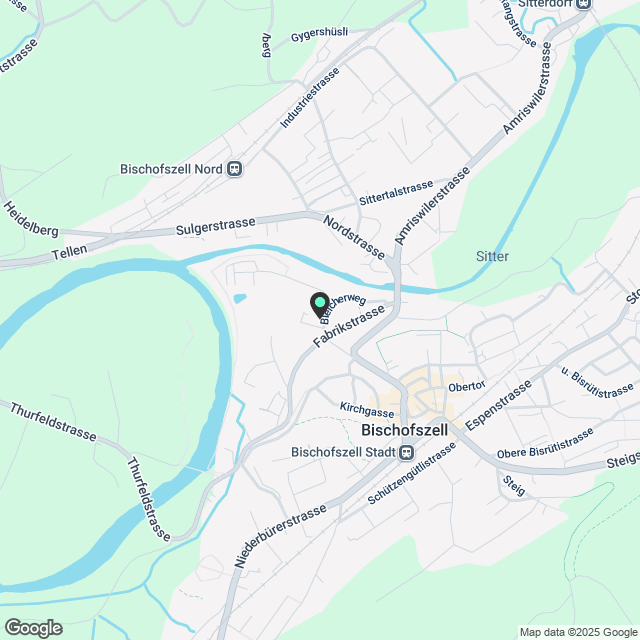The height and width of the screenshot is (640, 640).
Task: Select the Schützengütlistrasse street label
Action: (411, 473)
